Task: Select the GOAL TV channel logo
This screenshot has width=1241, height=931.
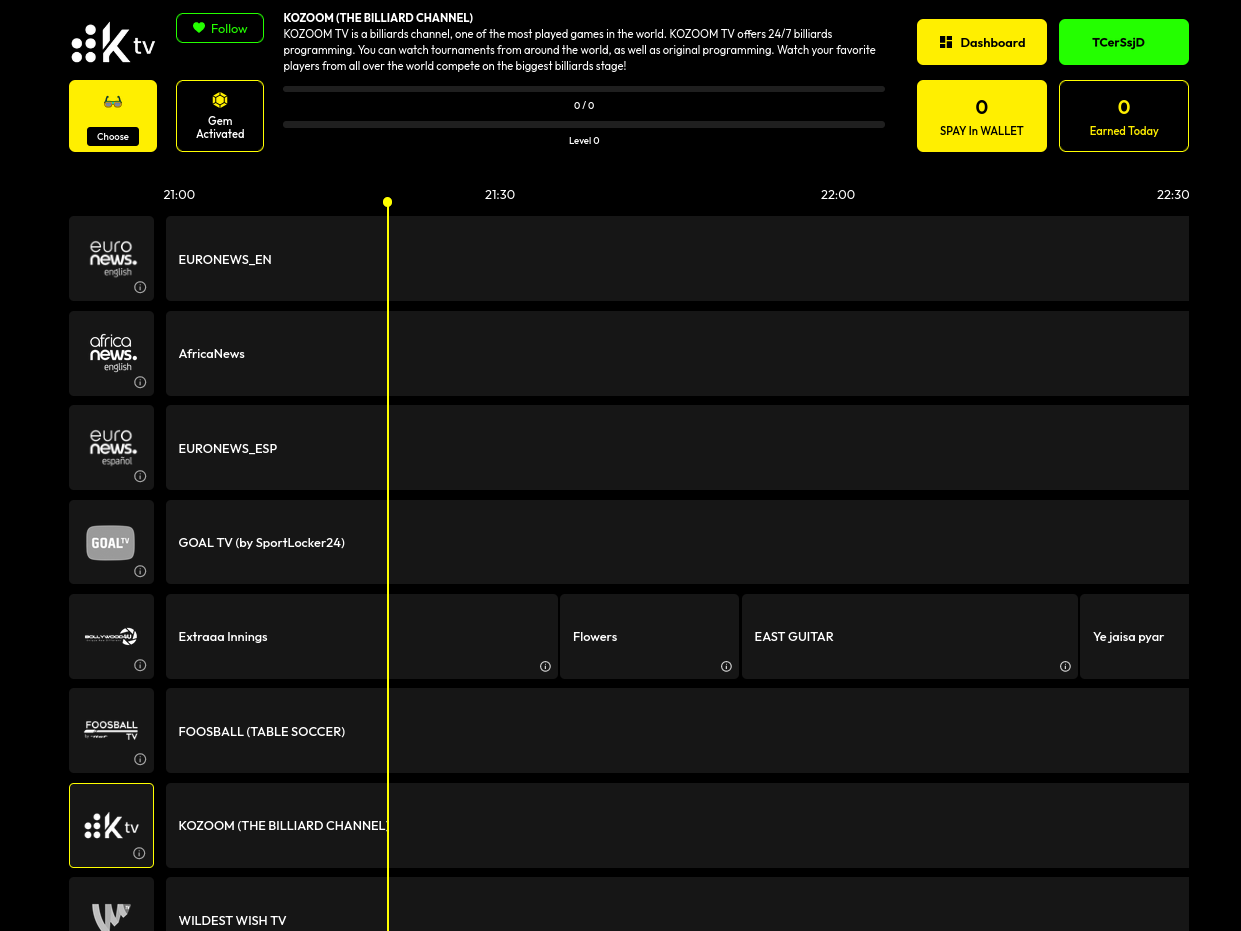Action: [112, 542]
